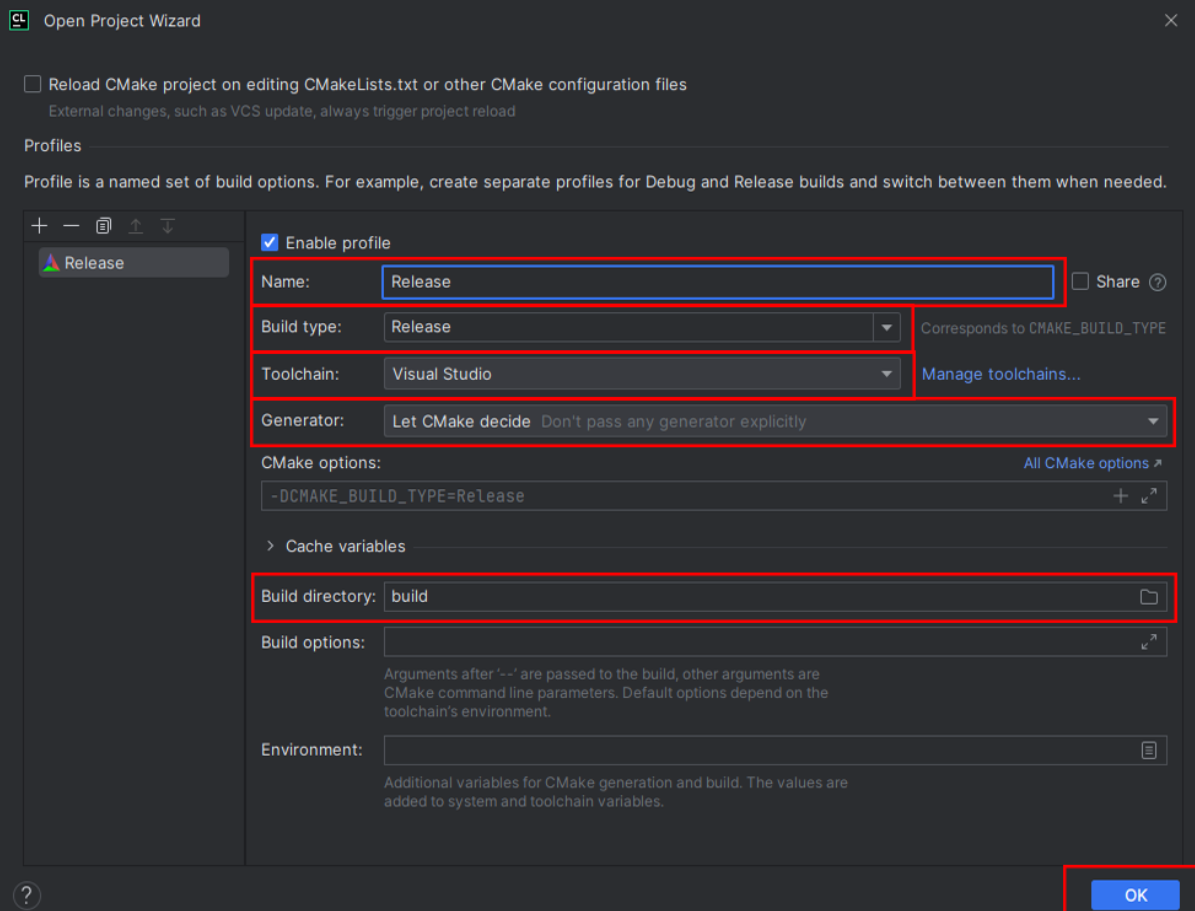Enable reload CMake project on editing checkbox
Screen dimensions: 1195x911
(x=33, y=85)
